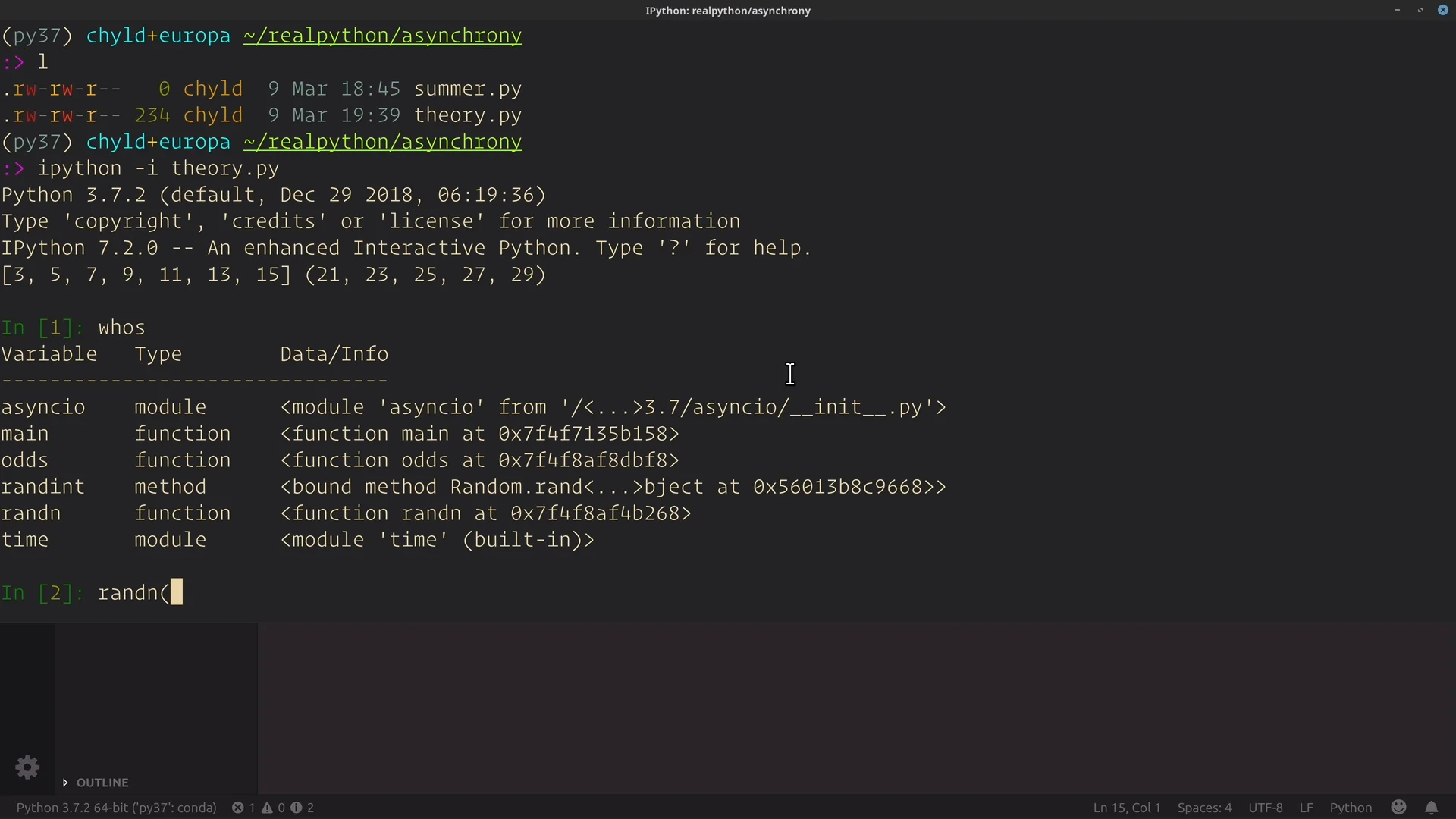Change indentation via Spaces: 4
Image resolution: width=1456 pixels, height=819 pixels.
click(1204, 808)
